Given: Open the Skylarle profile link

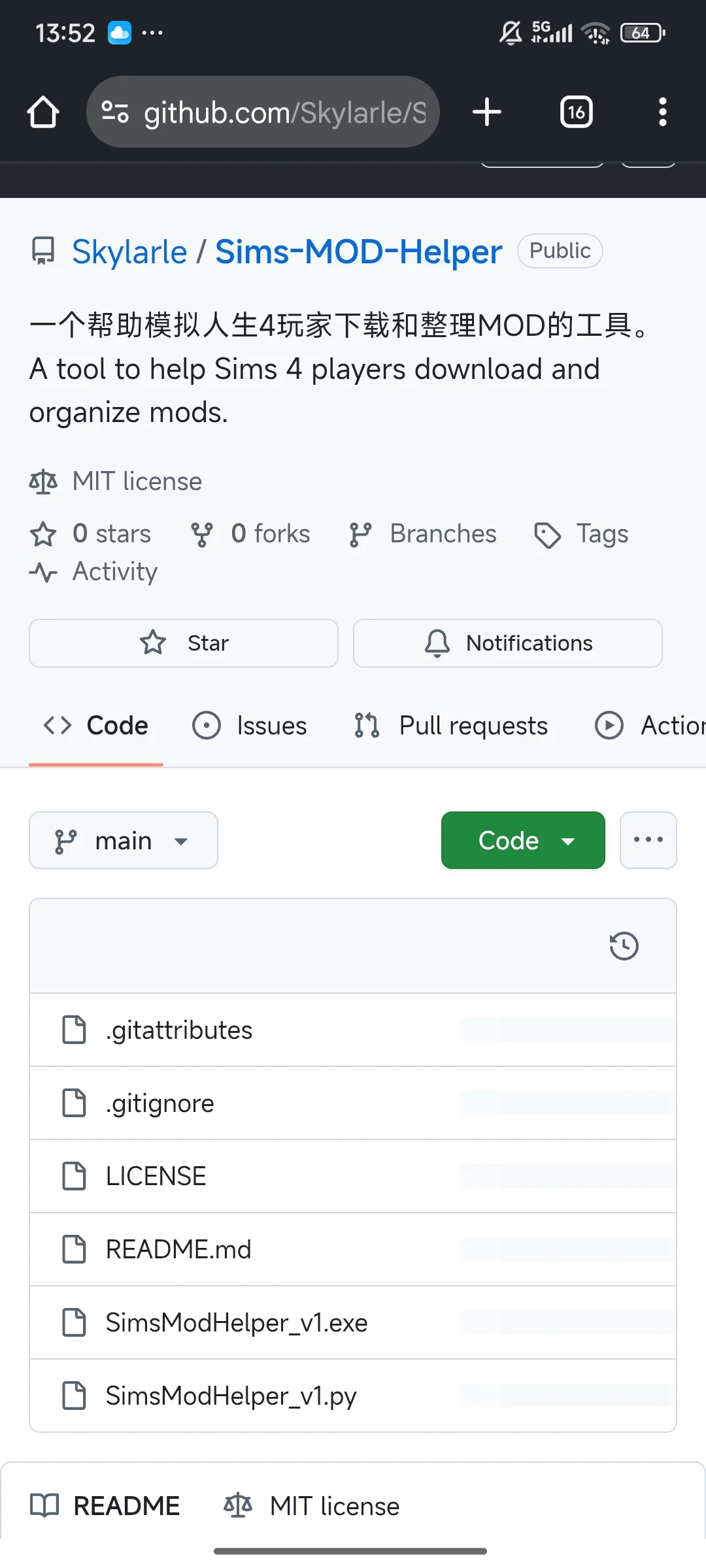Looking at the screenshot, I should pyautogui.click(x=129, y=252).
